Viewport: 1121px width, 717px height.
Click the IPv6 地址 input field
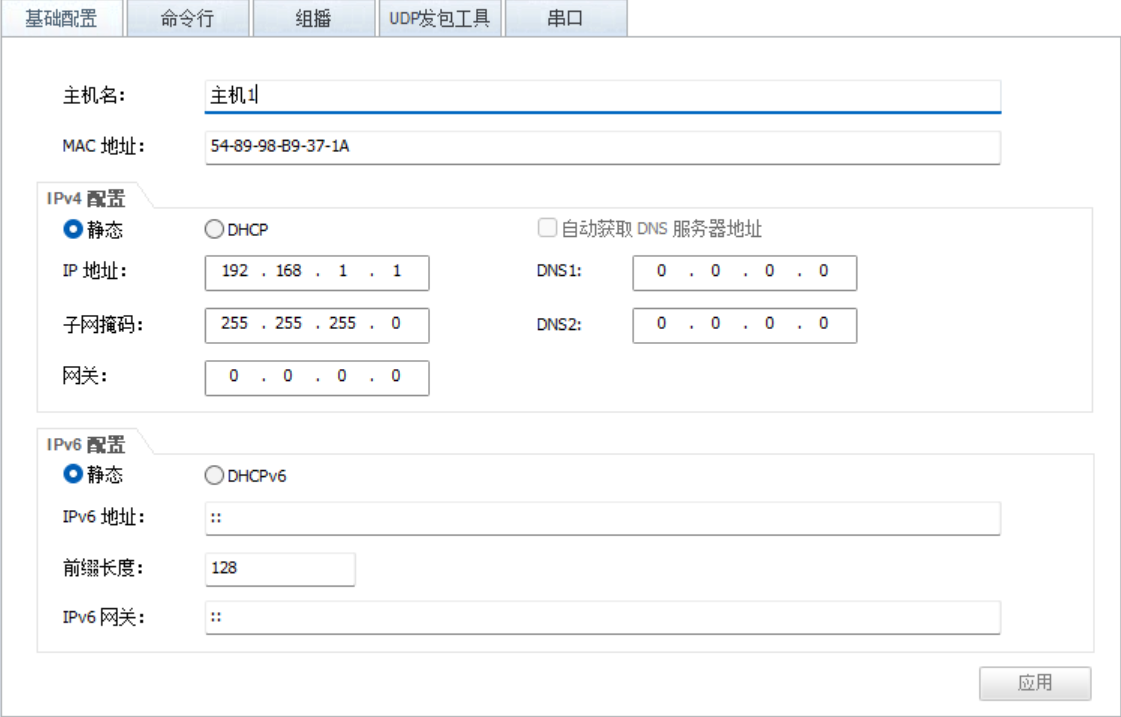click(x=603, y=518)
